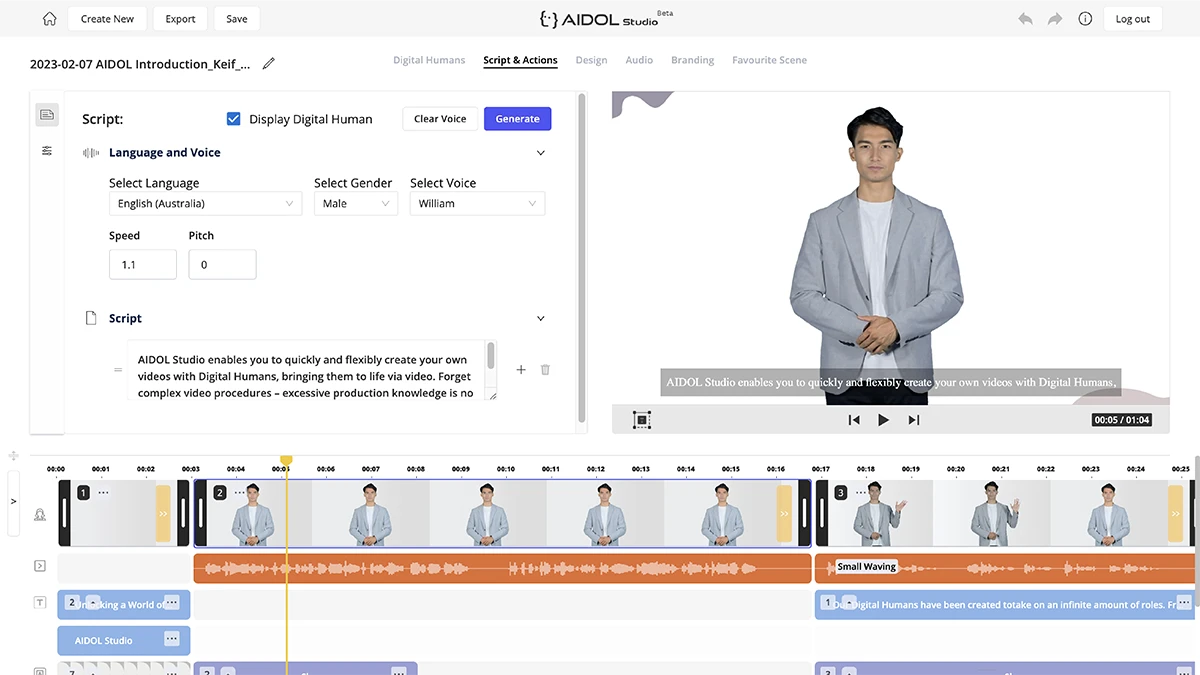Viewport: 1200px width, 675px height.
Task: Select the scene 1 clip number badge
Action: pos(84,493)
